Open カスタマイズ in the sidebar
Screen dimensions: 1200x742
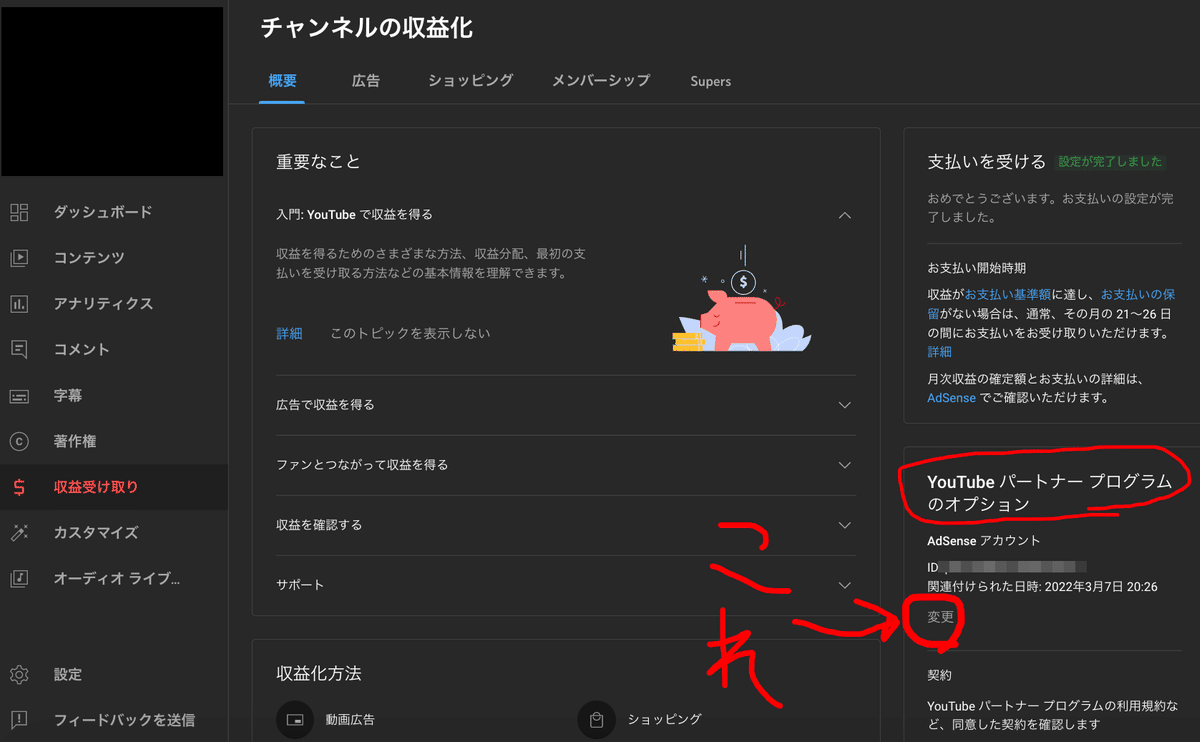(96, 533)
